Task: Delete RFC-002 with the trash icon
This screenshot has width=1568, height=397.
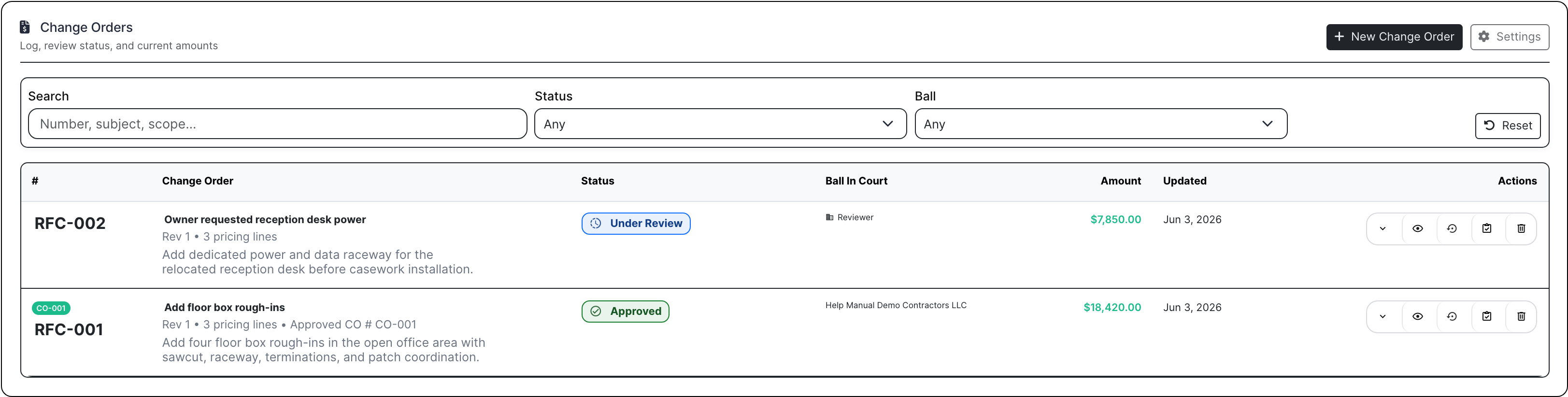Action: pos(1521,228)
